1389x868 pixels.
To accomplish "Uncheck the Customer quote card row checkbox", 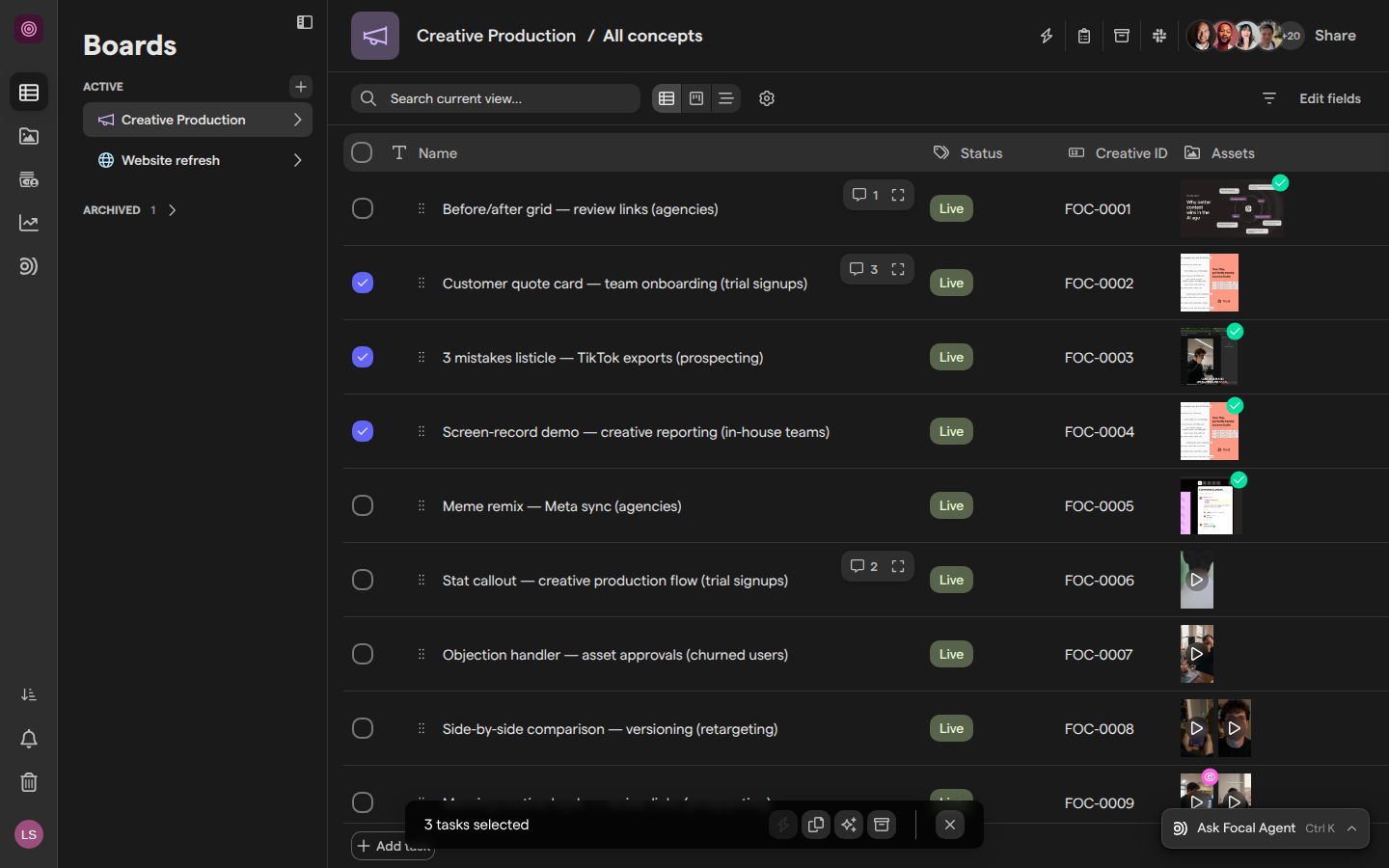I will pyautogui.click(x=363, y=283).
